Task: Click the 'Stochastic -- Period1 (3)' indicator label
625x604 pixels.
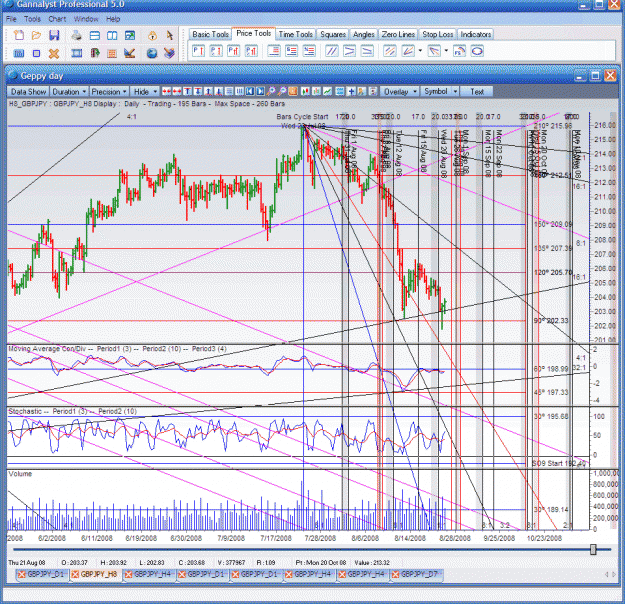Action: tap(72, 411)
